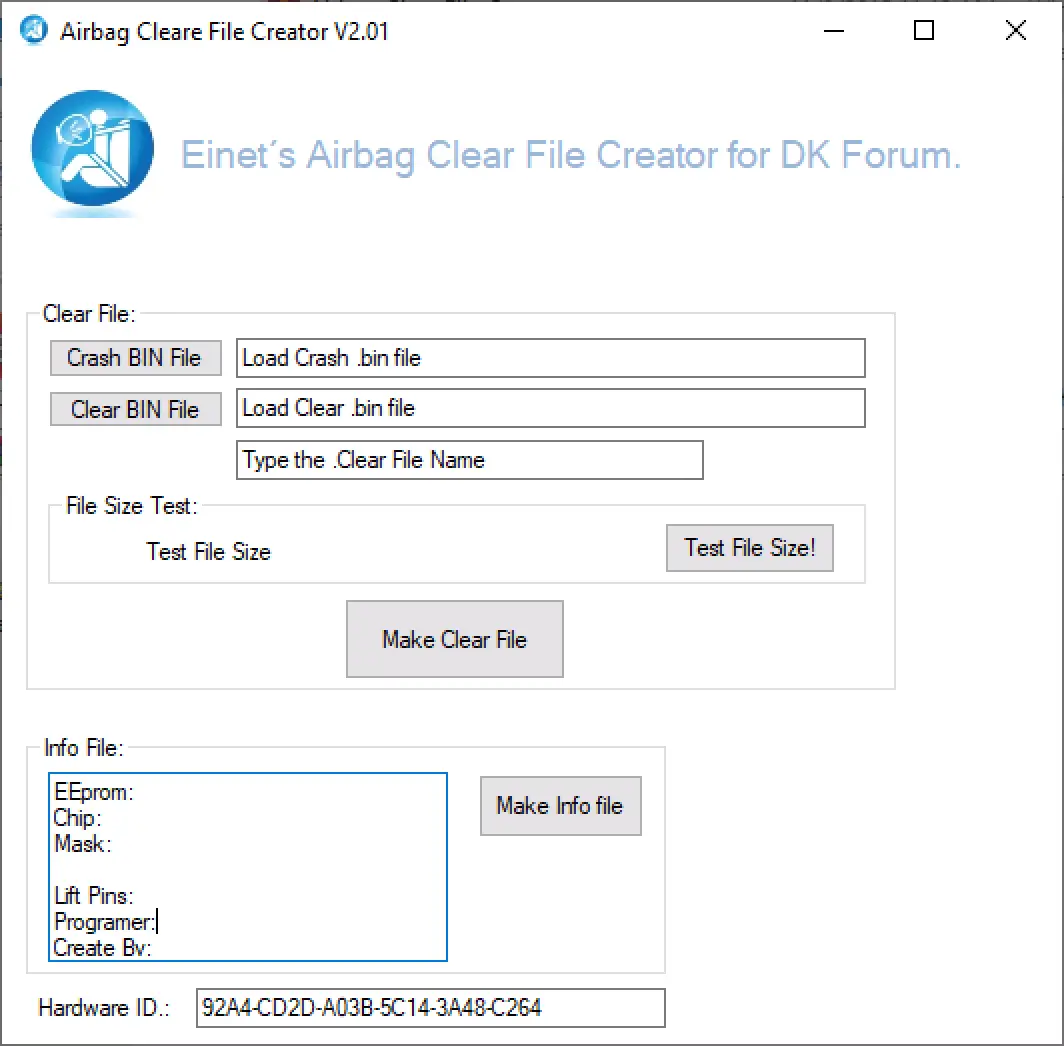Screen dimensions: 1064x1046
Task: Click the Type the .Clear File Name field
Action: click(469, 459)
